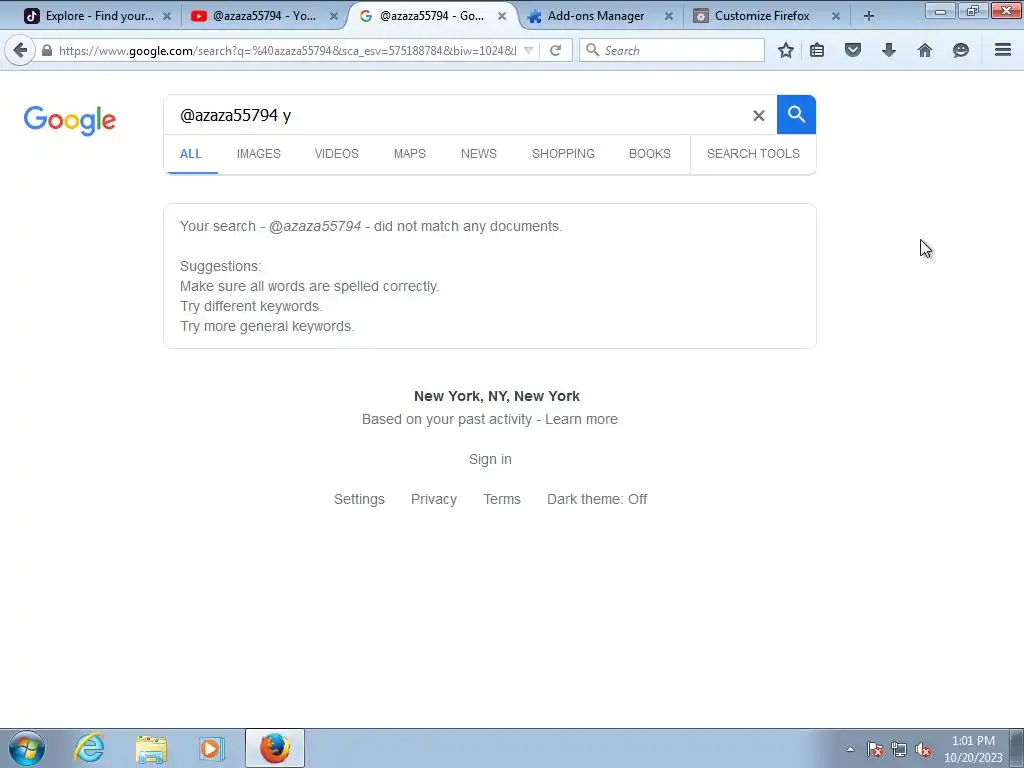
Task: Click the Firefox taskbar button
Action: 275,748
